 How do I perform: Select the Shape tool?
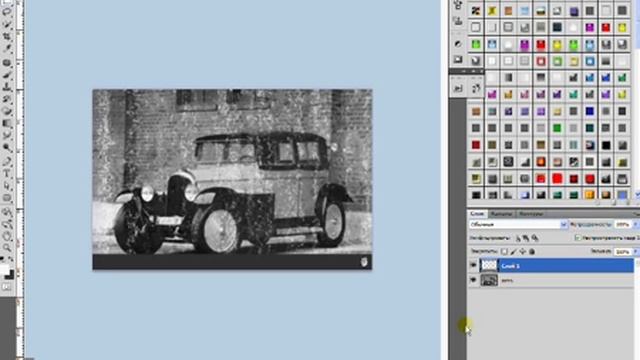[x=7, y=198]
